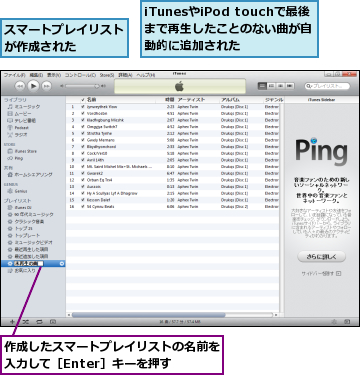Select the 最近追加した項目 smart playlist

pyautogui.click(x=28, y=257)
